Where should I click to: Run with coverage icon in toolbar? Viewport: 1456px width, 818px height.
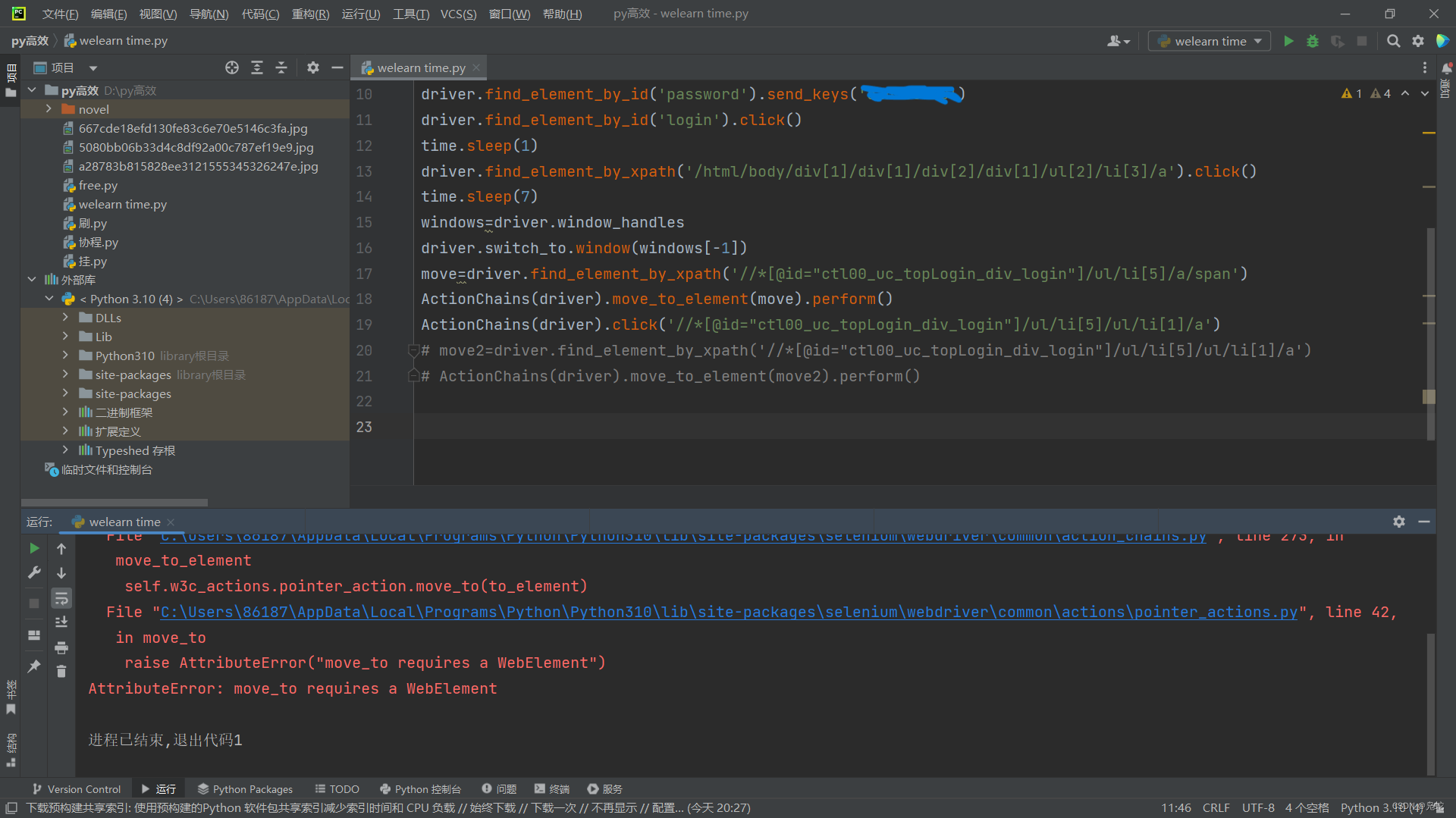click(1337, 41)
